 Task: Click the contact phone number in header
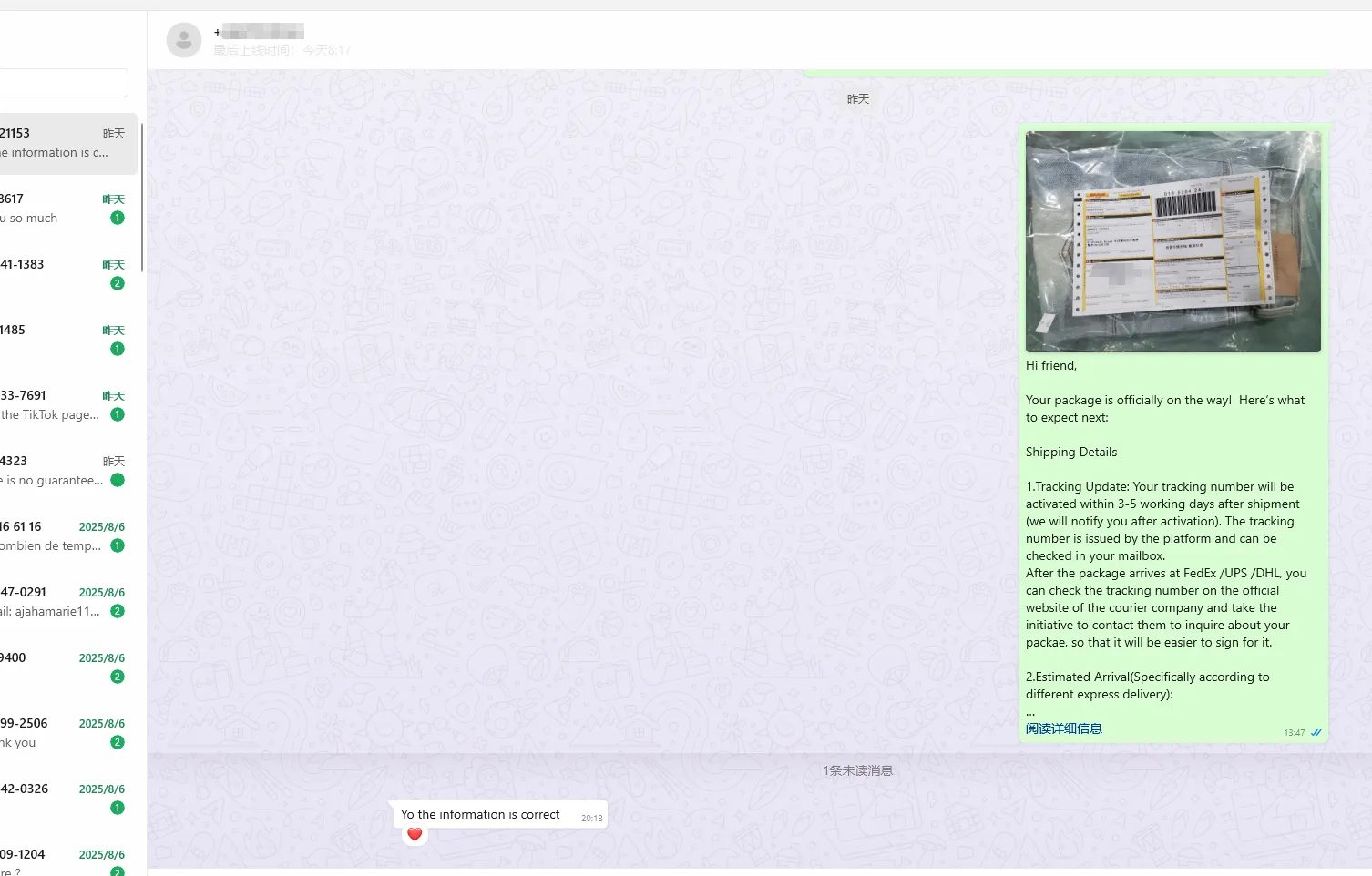pos(260,32)
